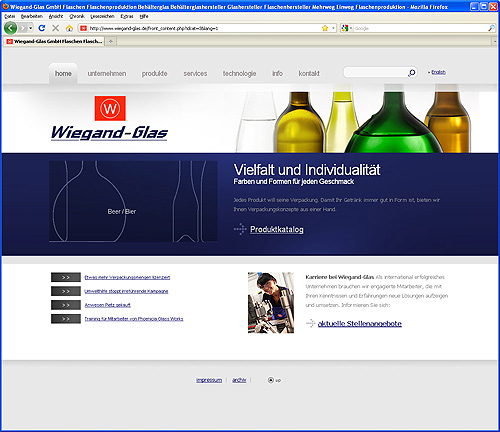Open a new tab with plus button
Screen dimensions: 500x432
coord(111,41)
